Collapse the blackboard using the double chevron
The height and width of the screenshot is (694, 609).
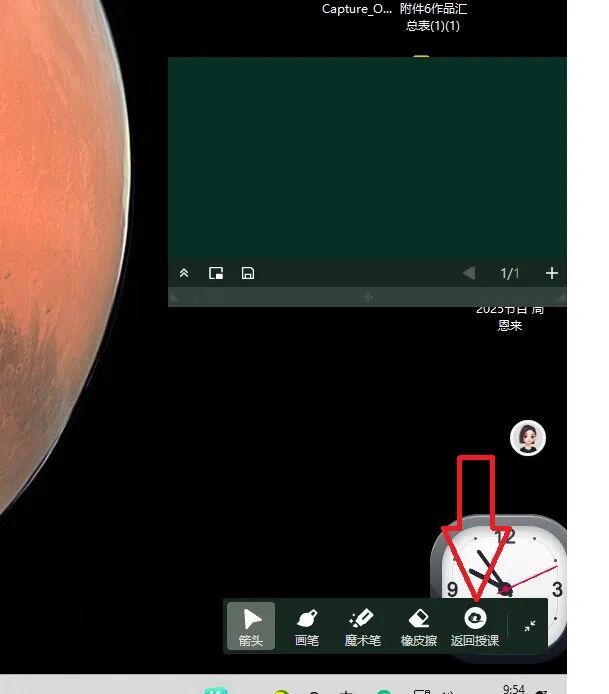[184, 273]
